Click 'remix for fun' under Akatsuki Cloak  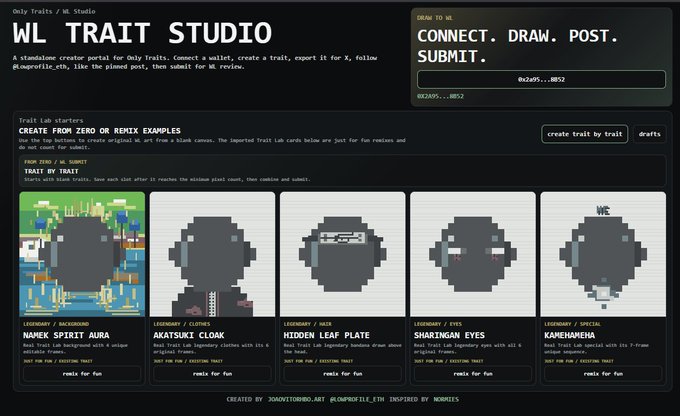point(212,373)
